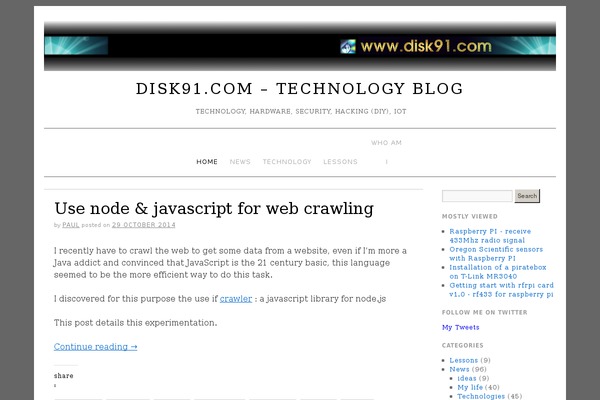Image resolution: width=600 pixels, height=400 pixels.
Task: Click the disk91.com banner logo icon
Action: [348, 47]
